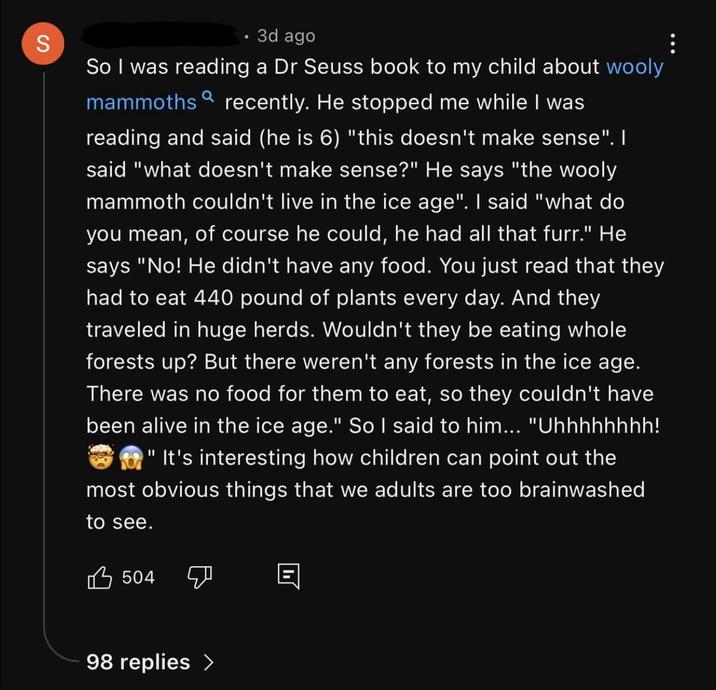
Task: Click the reply speech-bubble icon
Action: pyautogui.click(x=287, y=576)
